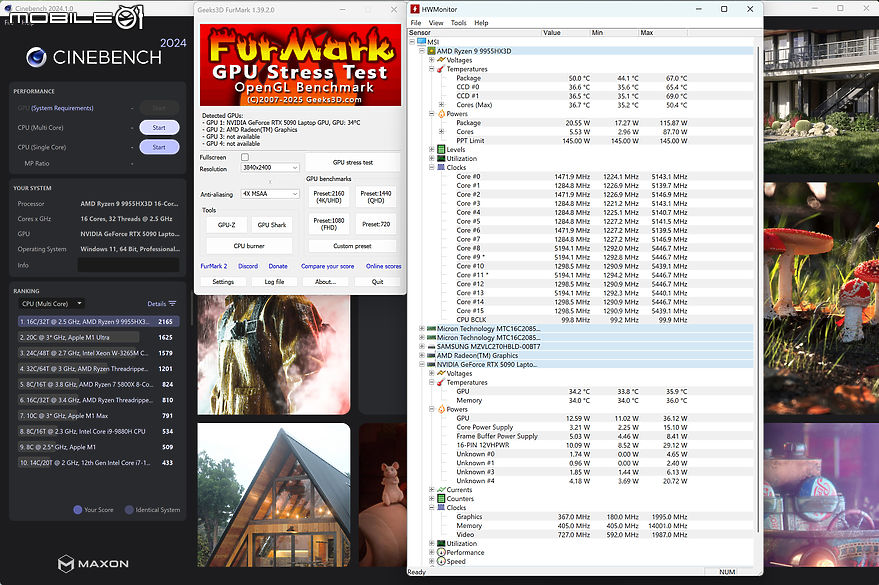Click the Temperatures thermometer icon under AMD Ryzen 9
Screen dimensions: 879x585
click(x=441, y=69)
